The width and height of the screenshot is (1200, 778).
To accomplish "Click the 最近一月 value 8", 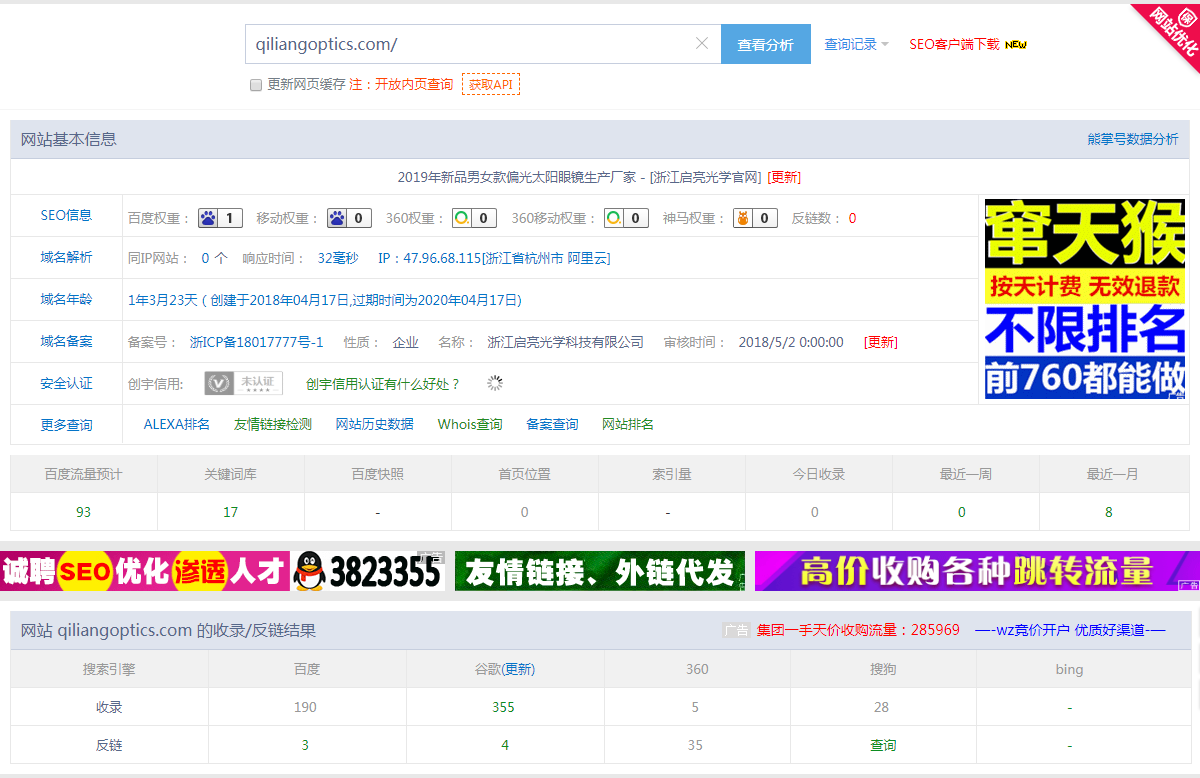I will point(1109,512).
